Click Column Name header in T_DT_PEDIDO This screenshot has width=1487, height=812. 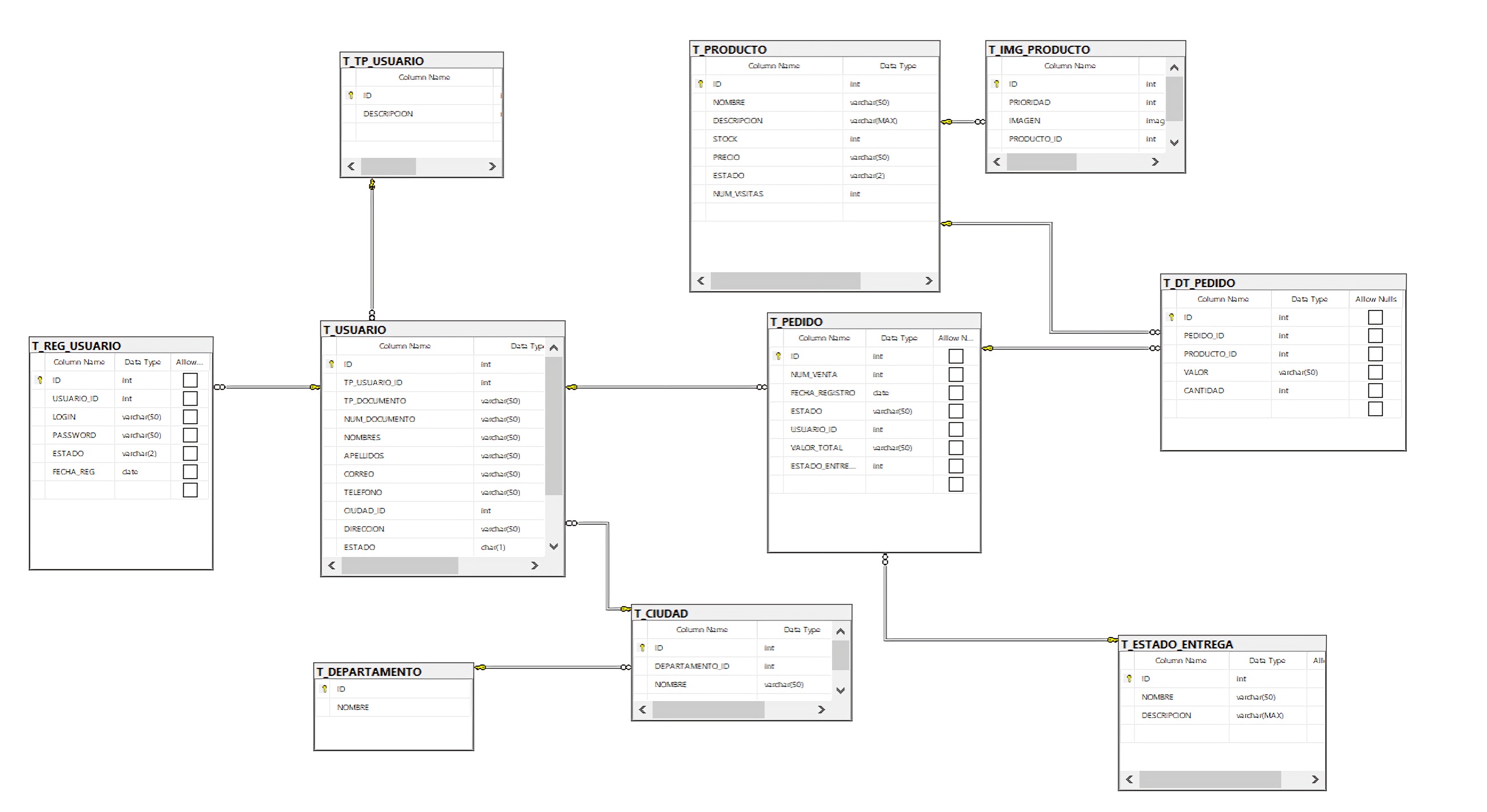pos(1223,299)
